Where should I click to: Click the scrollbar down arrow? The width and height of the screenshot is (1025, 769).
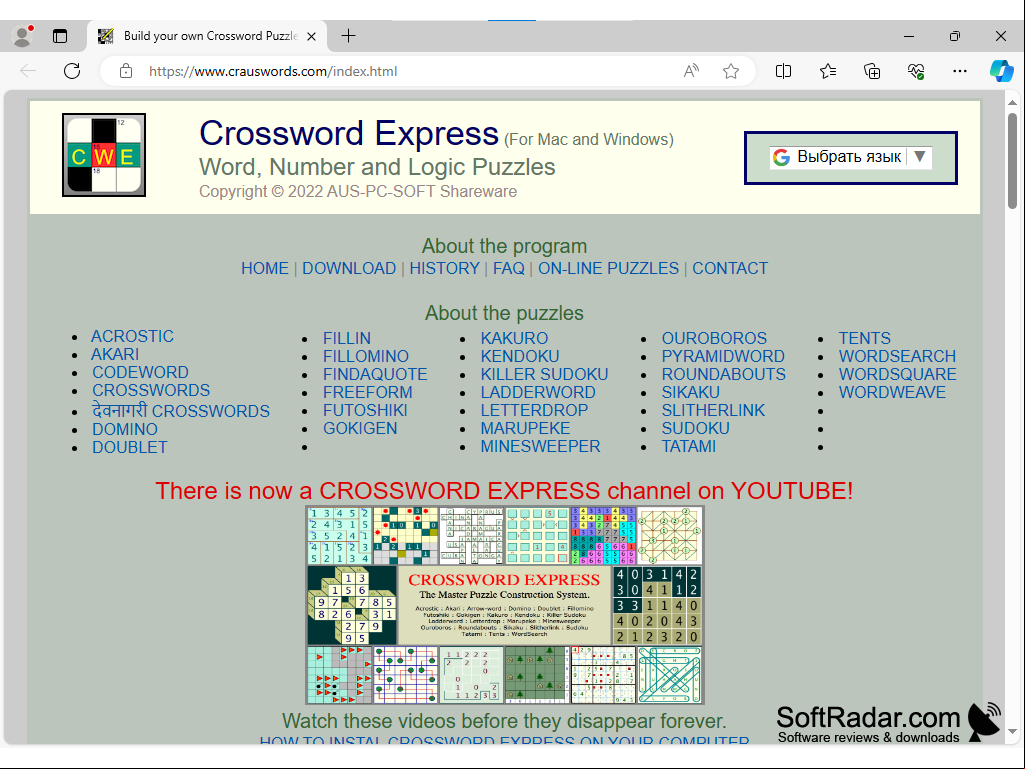(1012, 732)
